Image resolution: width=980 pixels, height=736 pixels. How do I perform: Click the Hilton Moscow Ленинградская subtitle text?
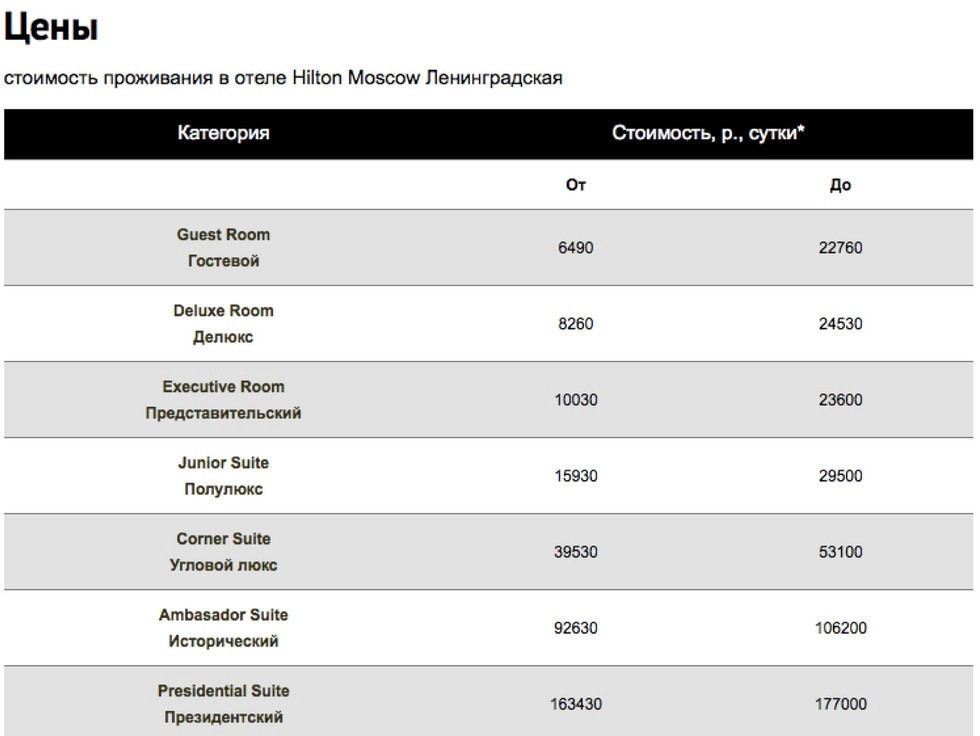pos(283,78)
